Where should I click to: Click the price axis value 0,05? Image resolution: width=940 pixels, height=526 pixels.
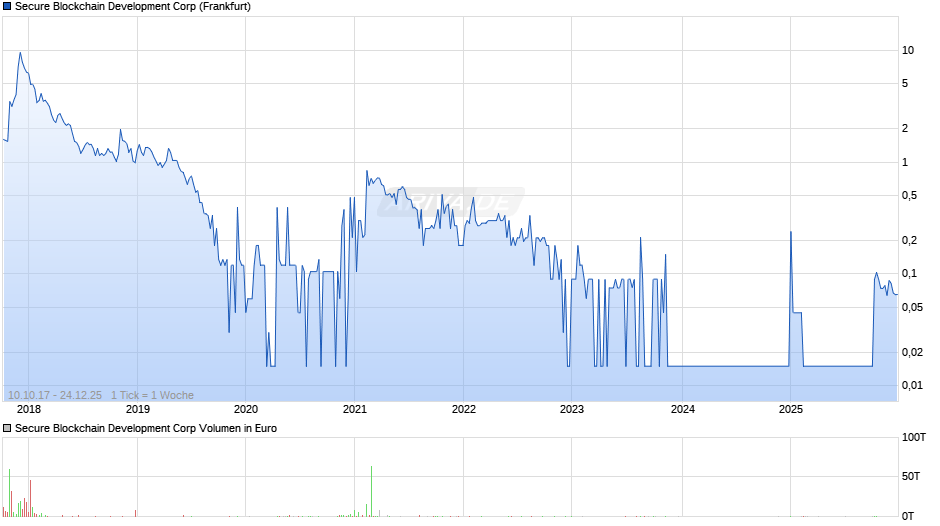point(912,308)
